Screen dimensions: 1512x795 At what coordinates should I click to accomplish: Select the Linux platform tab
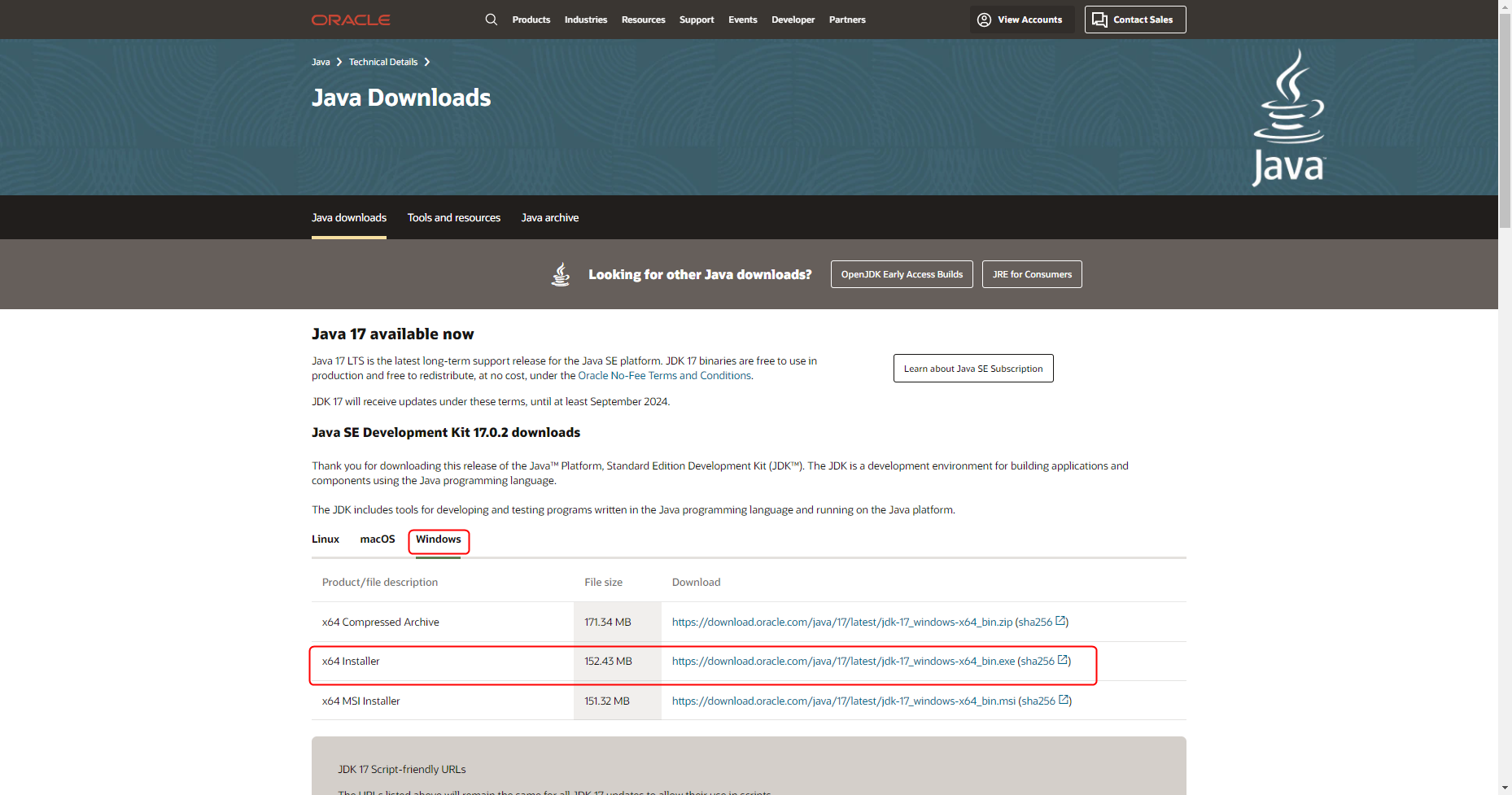pos(326,539)
